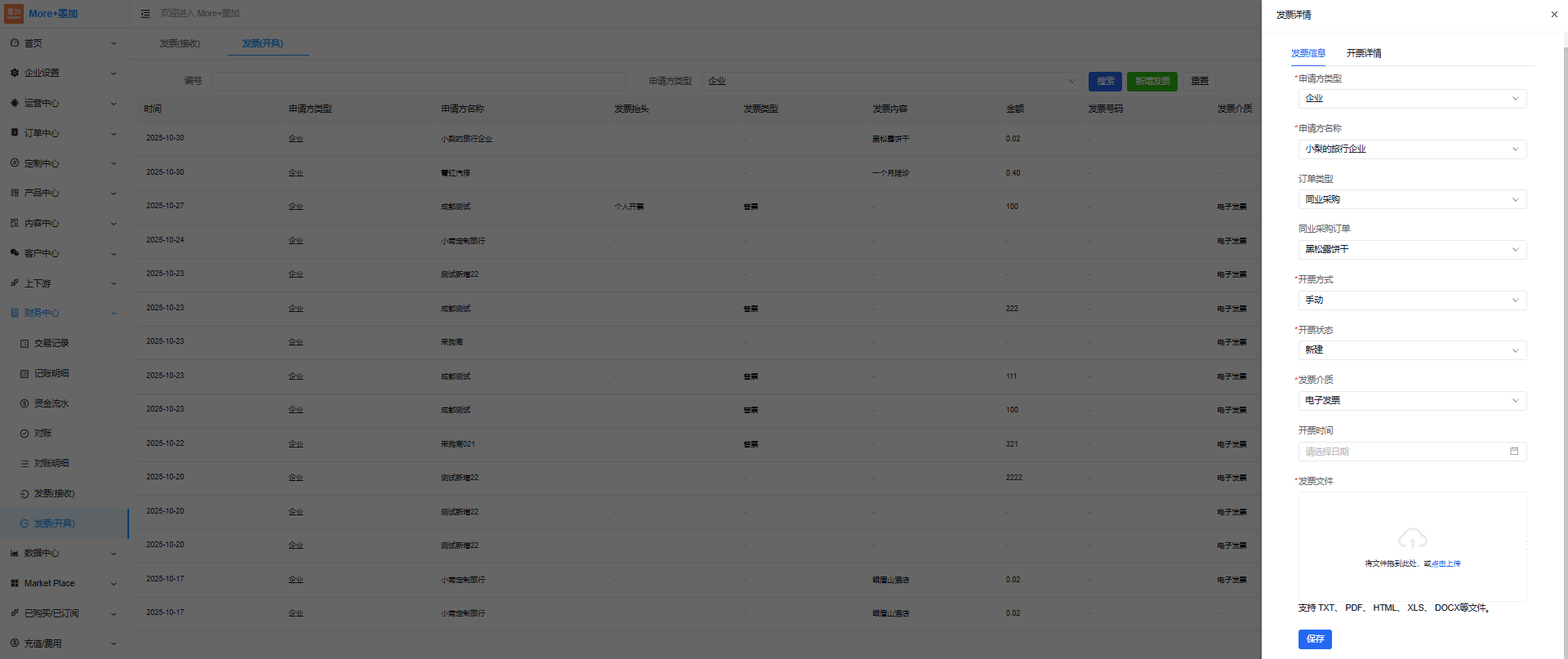Open the 申请方类型 dropdown in the detail panel
The width and height of the screenshot is (1568, 659).
[1411, 99]
